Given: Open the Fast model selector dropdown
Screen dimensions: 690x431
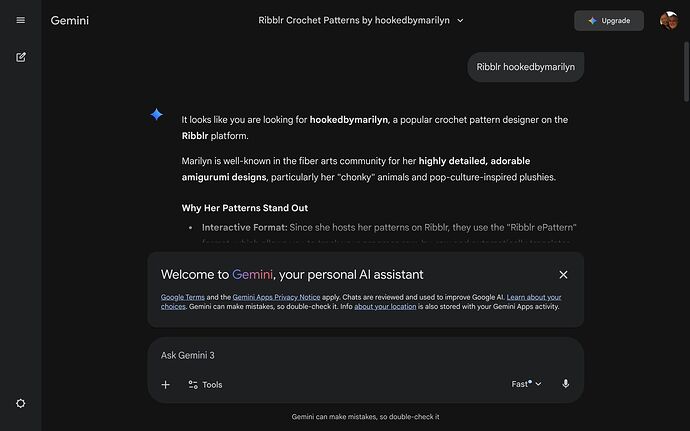Looking at the screenshot, I should click(x=526, y=384).
